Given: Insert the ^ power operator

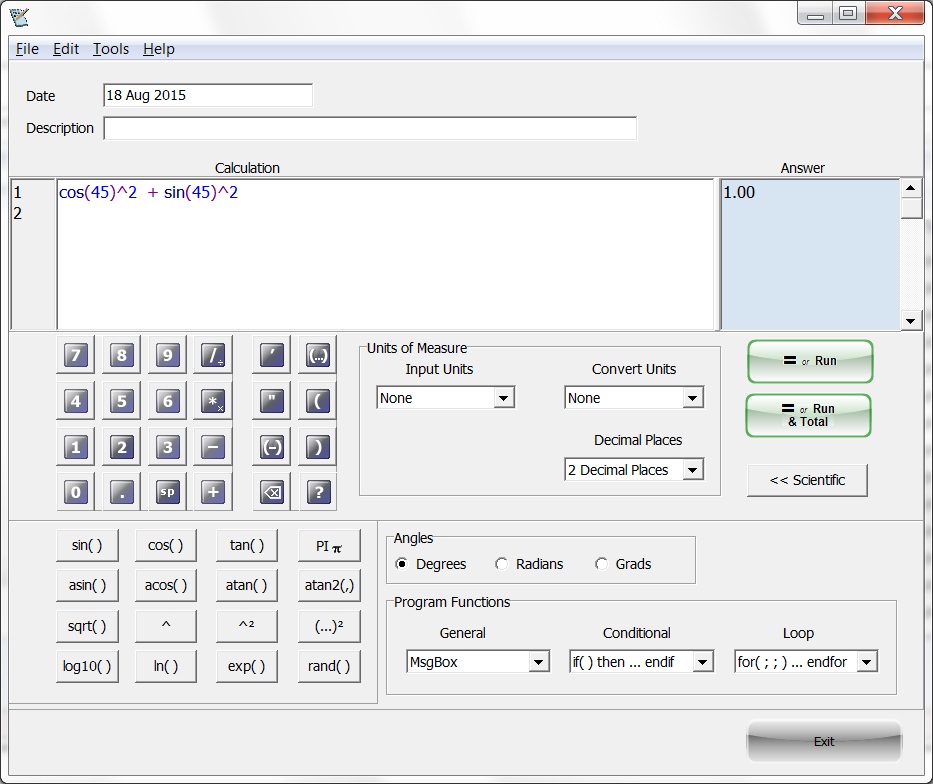Looking at the screenshot, I should click(x=165, y=626).
